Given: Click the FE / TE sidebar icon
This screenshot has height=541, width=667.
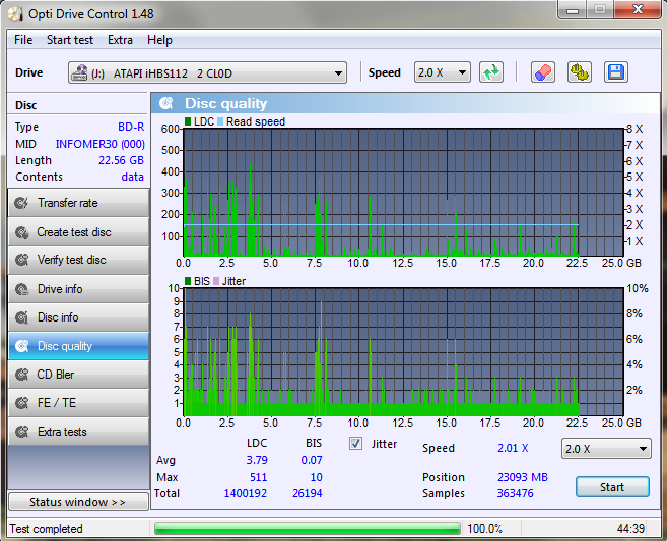Looking at the screenshot, I should coord(21,403).
